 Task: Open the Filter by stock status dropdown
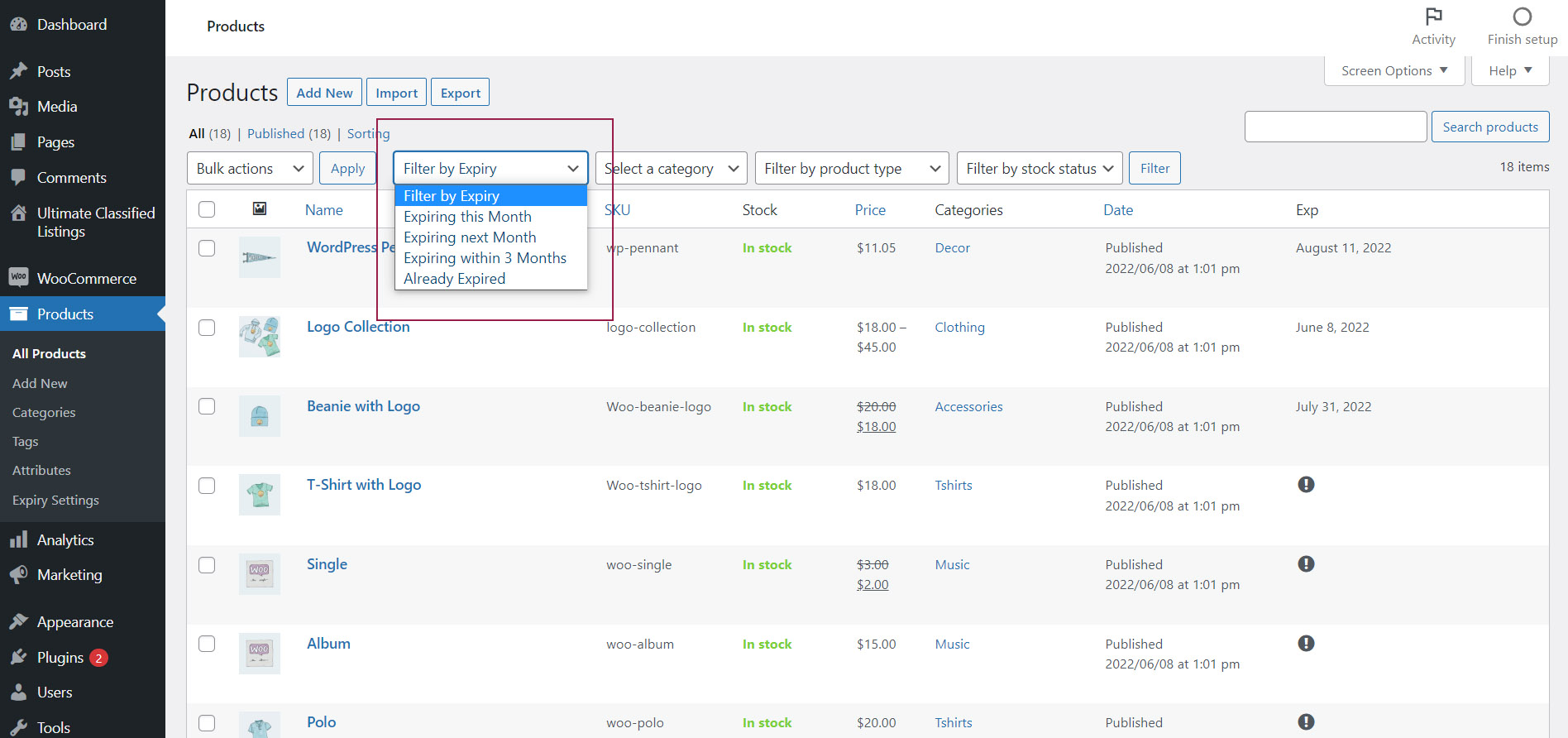[1040, 168]
